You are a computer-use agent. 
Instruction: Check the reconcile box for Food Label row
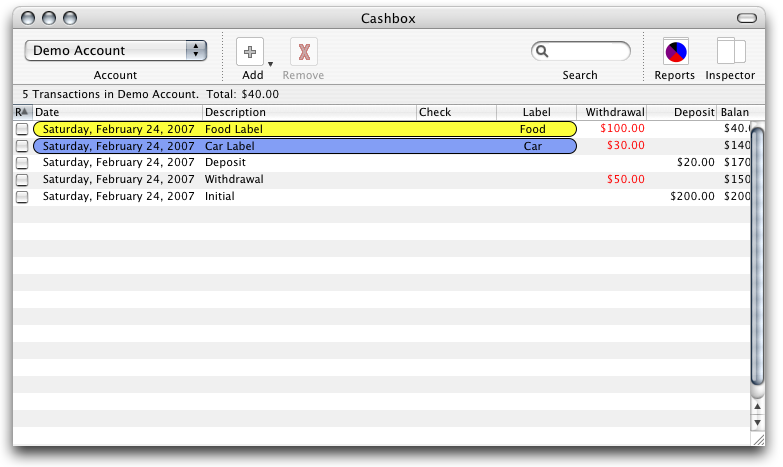pos(22,129)
